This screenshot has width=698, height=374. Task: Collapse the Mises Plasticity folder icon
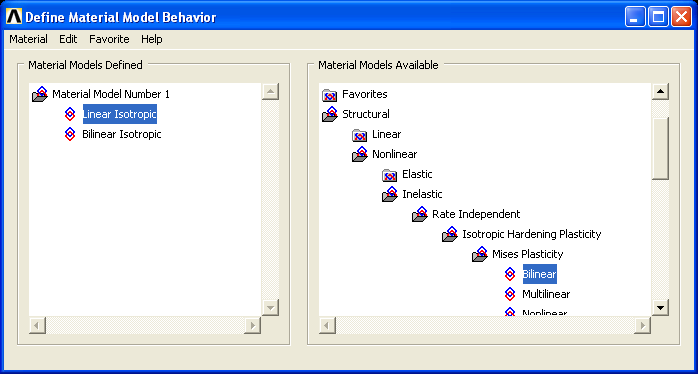tap(480, 255)
